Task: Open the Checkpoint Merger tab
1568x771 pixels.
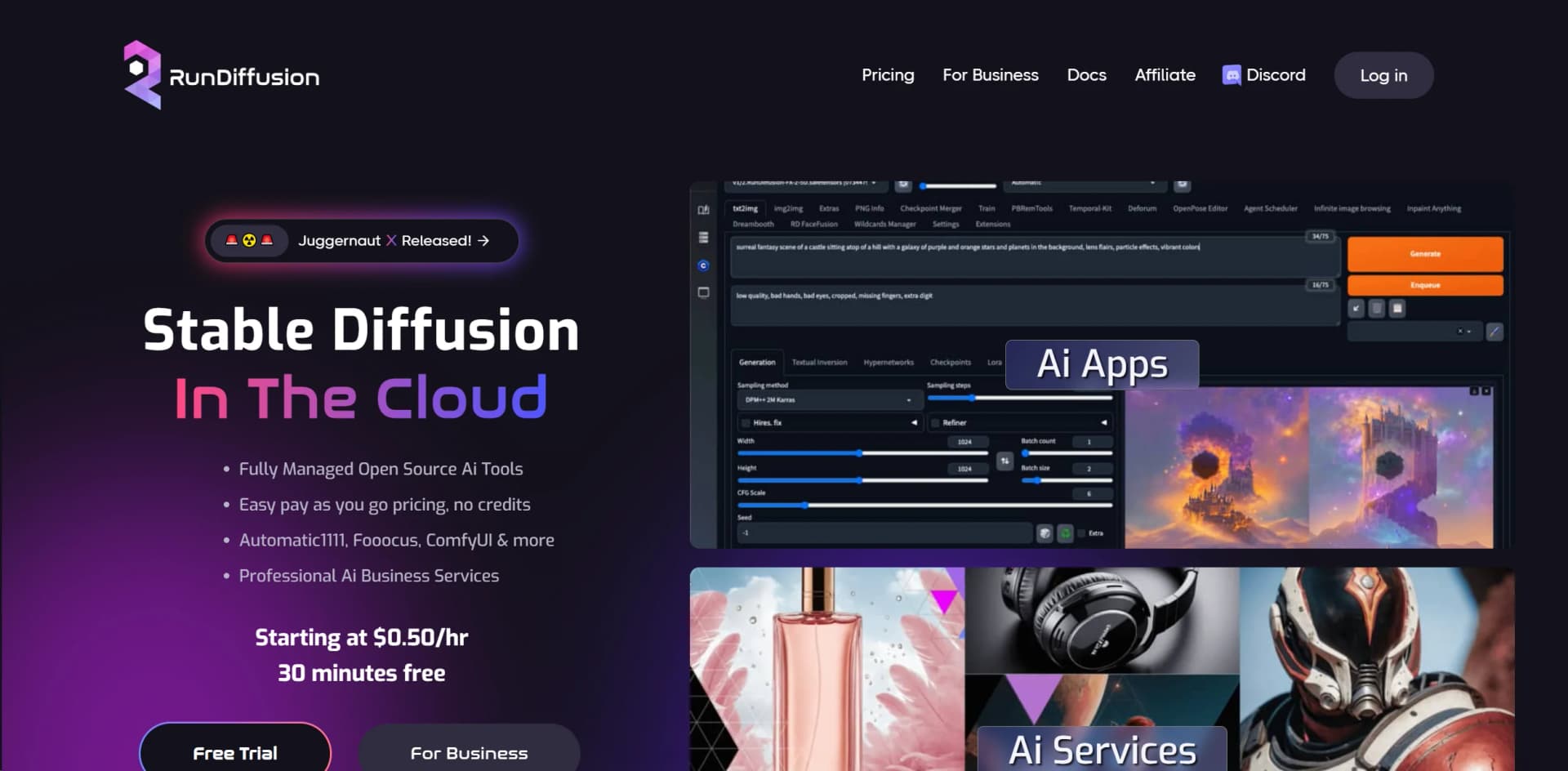Action: point(931,209)
